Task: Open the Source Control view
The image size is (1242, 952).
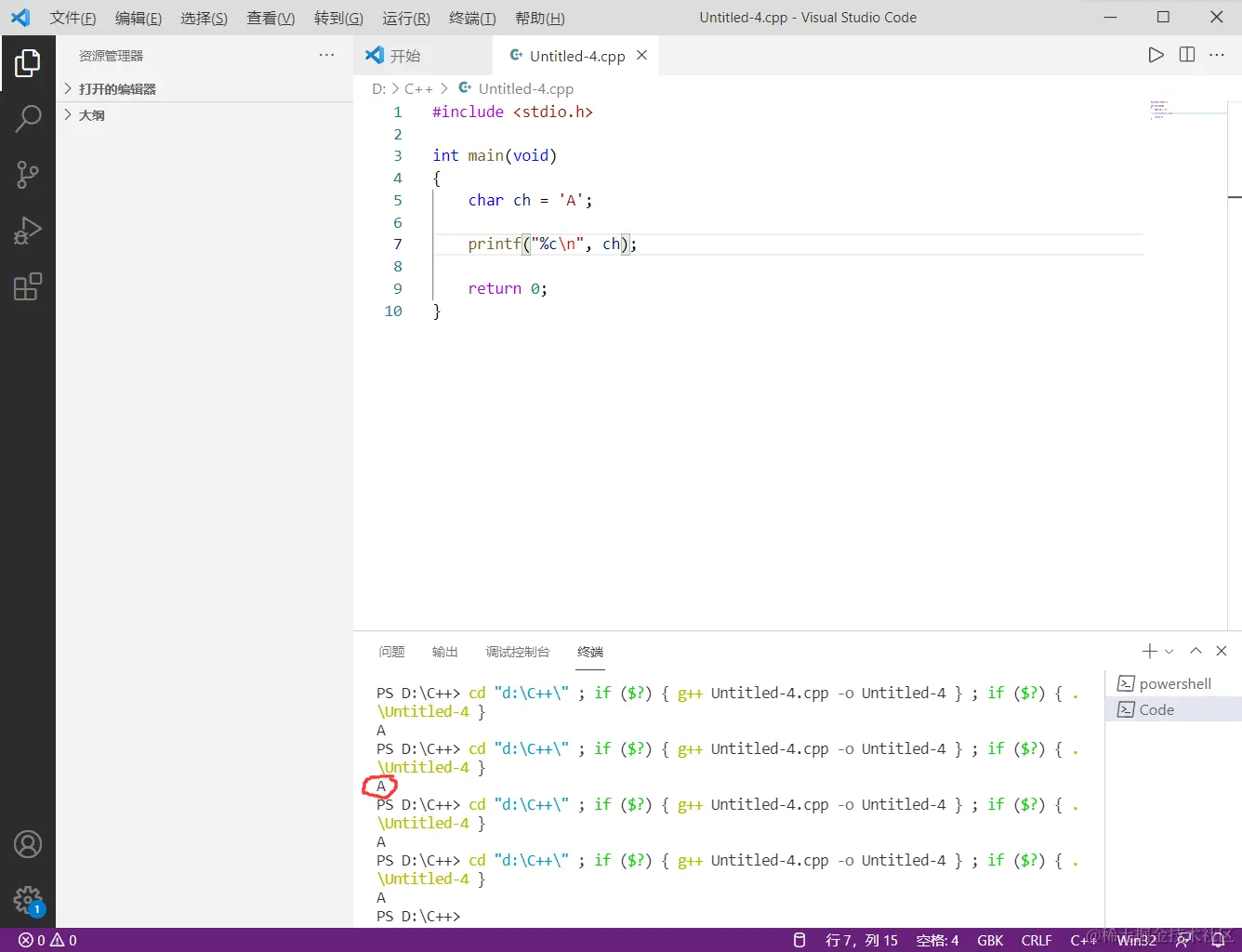Action: point(28,175)
